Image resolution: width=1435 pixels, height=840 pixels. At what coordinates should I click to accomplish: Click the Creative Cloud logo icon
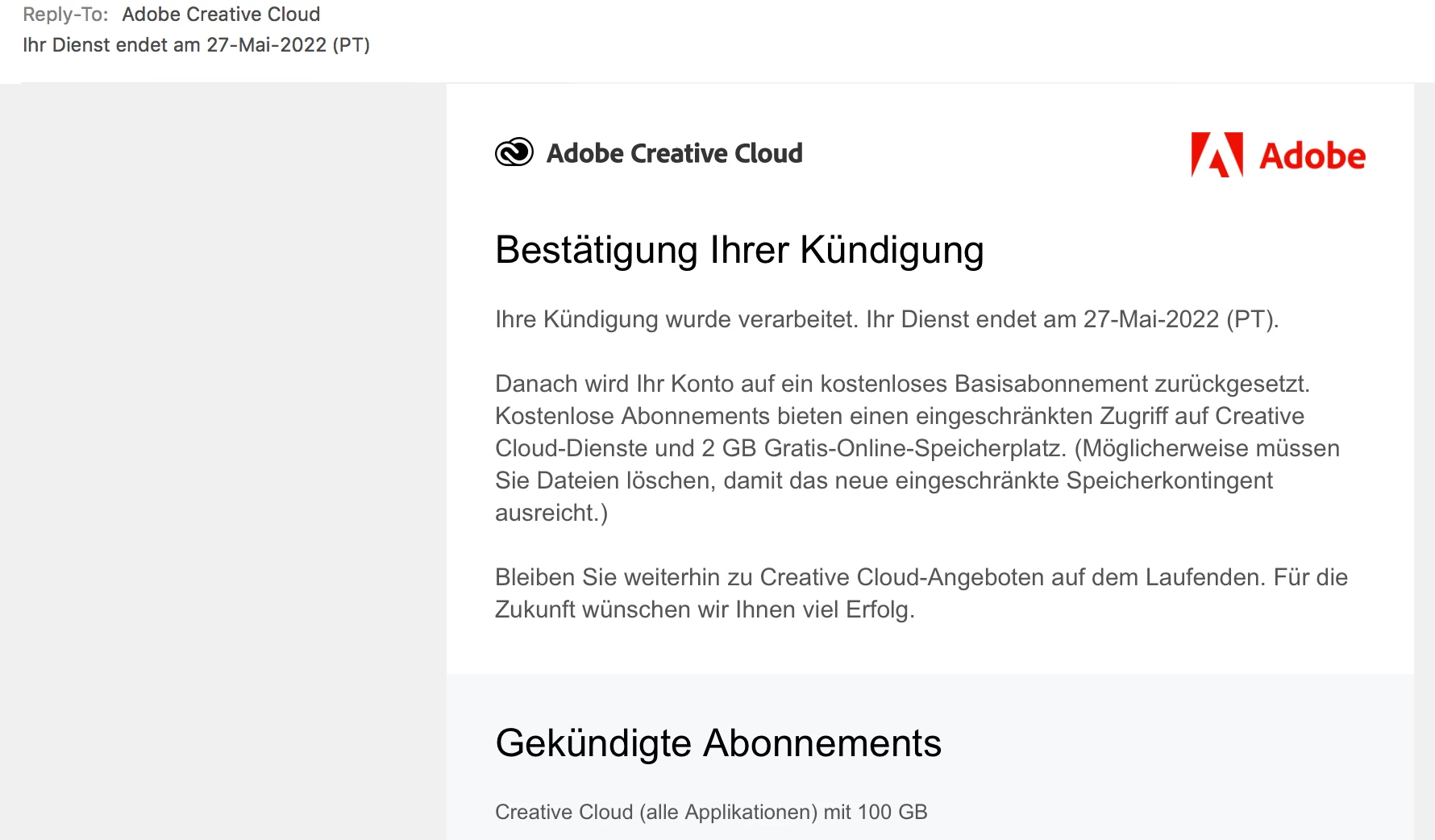514,152
